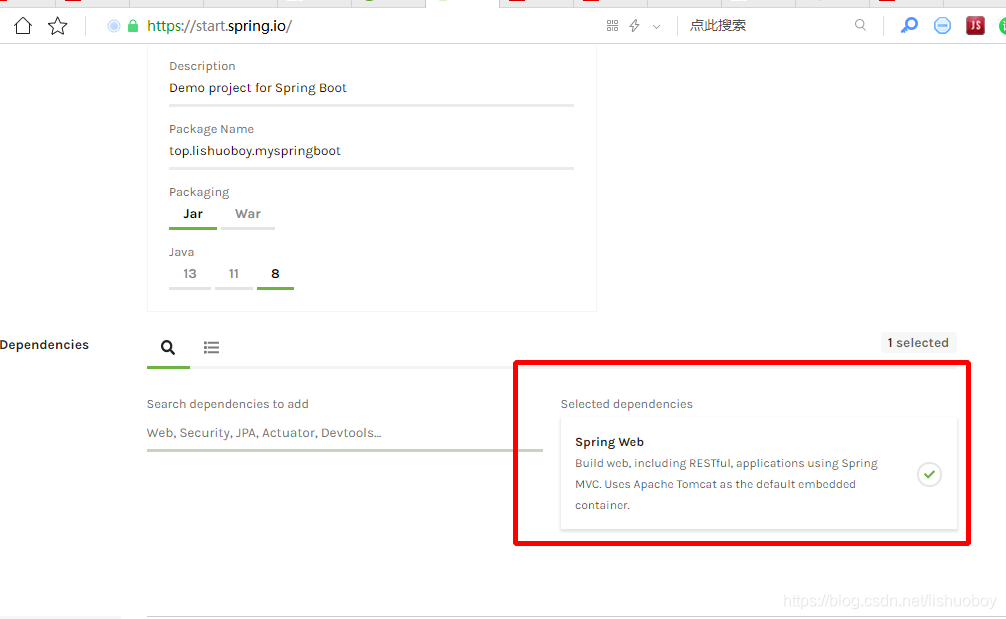Deselect Spring Web via its green checkmark

pos(929,474)
